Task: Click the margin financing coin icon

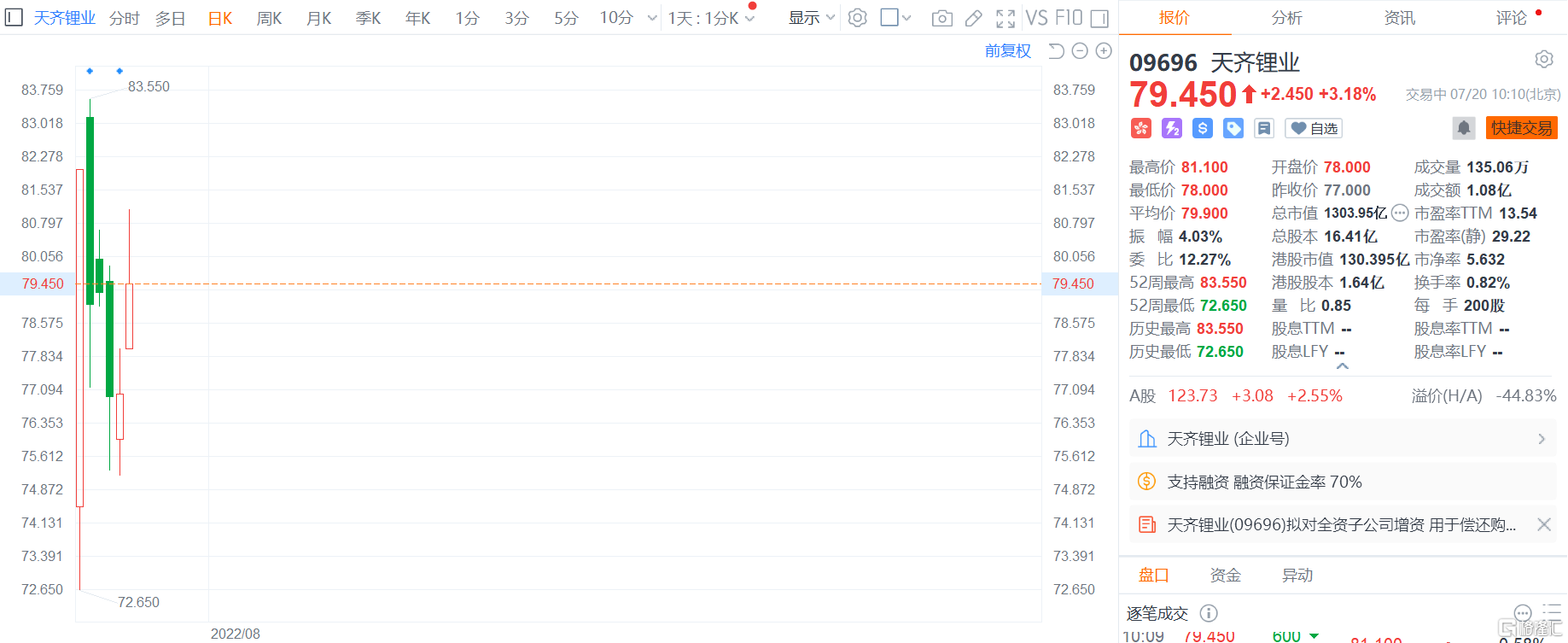Action: pos(1147,482)
